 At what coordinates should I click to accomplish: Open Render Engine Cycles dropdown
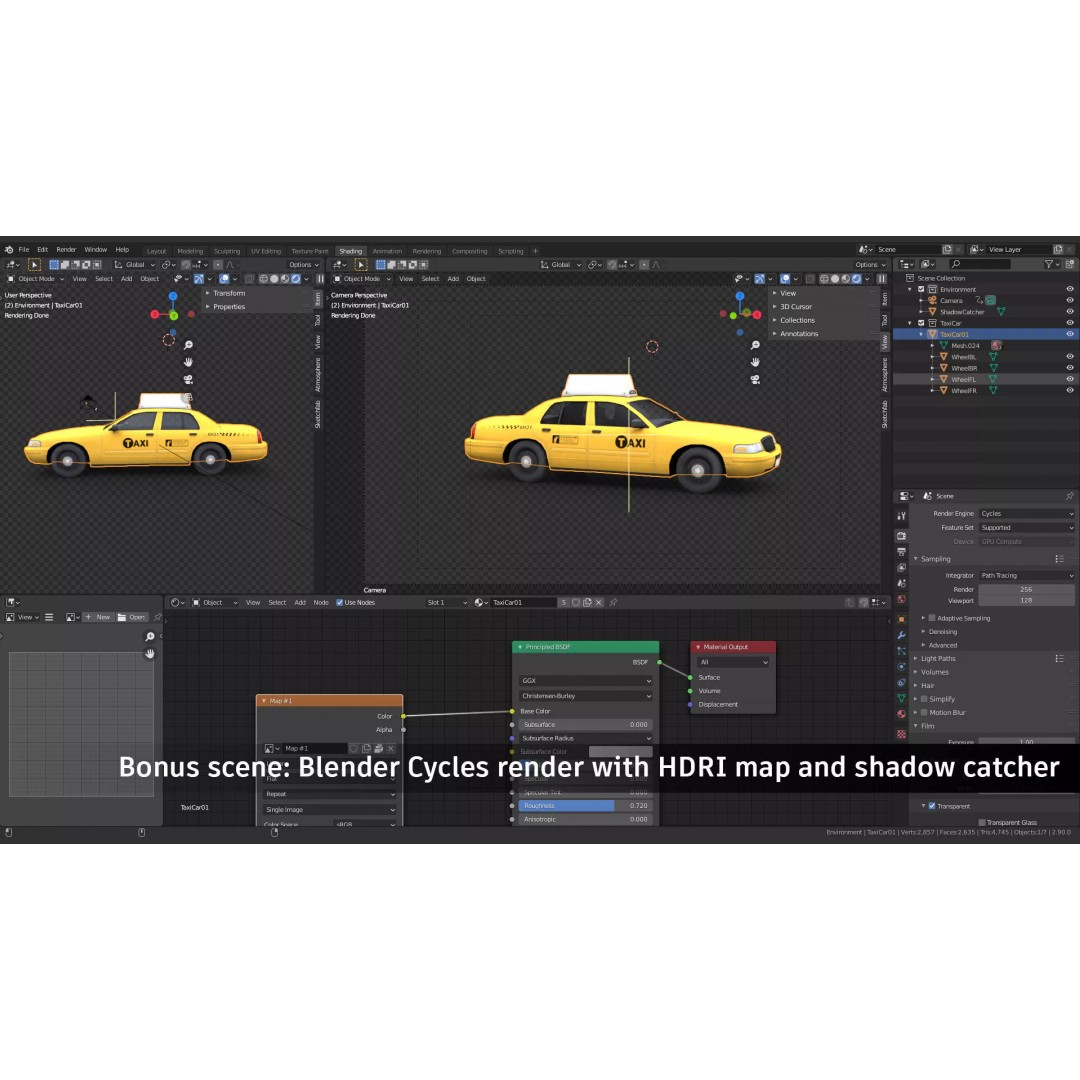1026,514
